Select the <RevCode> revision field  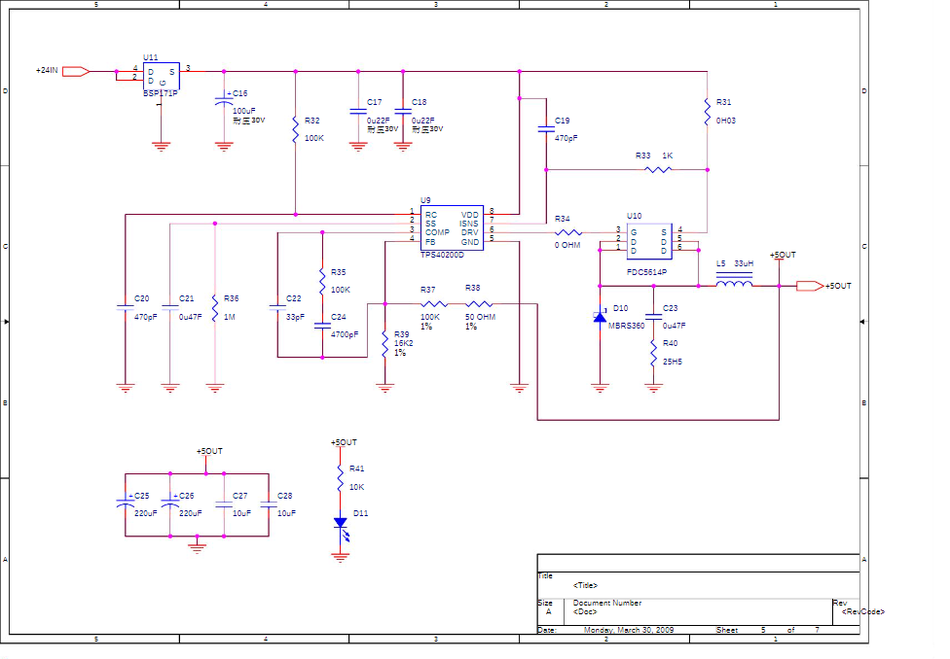[863, 611]
